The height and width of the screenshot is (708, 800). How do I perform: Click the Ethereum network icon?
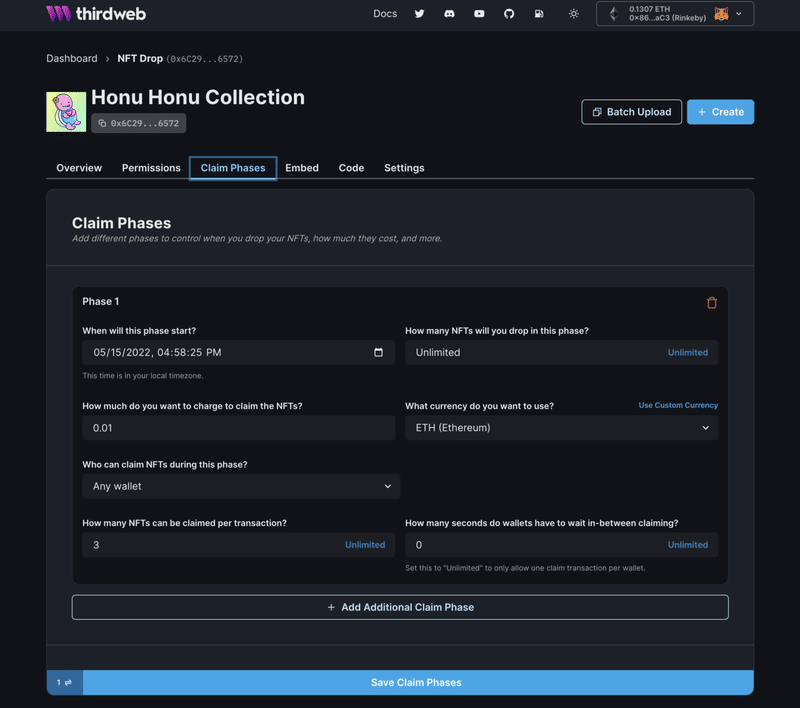coord(614,14)
